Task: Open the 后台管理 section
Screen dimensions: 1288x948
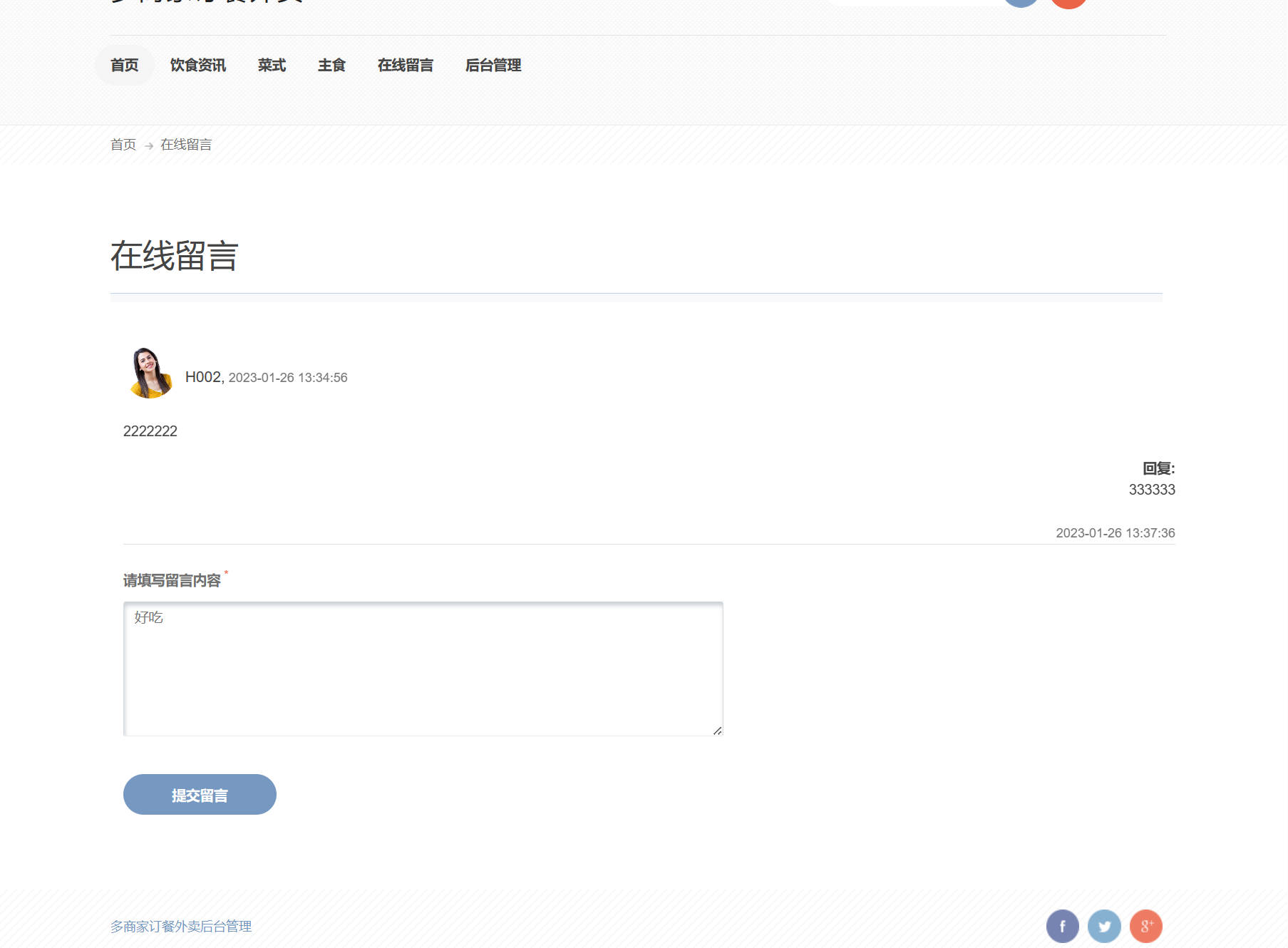Action: point(494,65)
